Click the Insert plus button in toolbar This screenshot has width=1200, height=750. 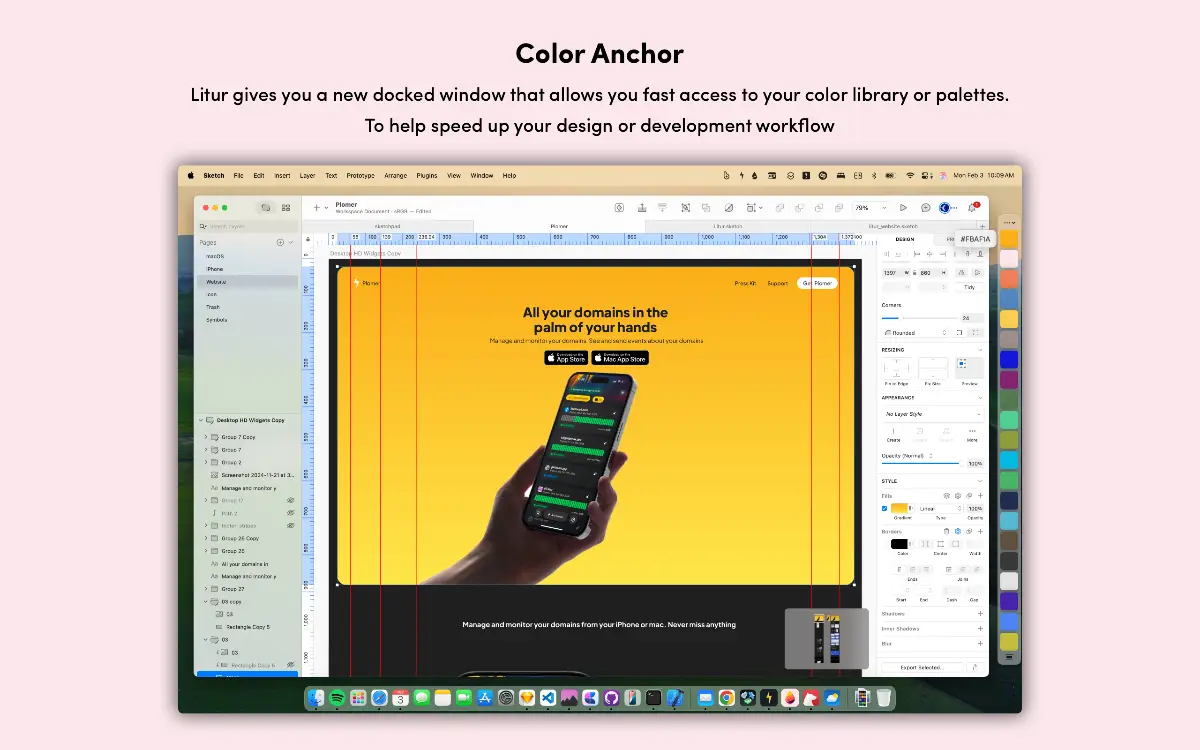pyautogui.click(x=316, y=208)
